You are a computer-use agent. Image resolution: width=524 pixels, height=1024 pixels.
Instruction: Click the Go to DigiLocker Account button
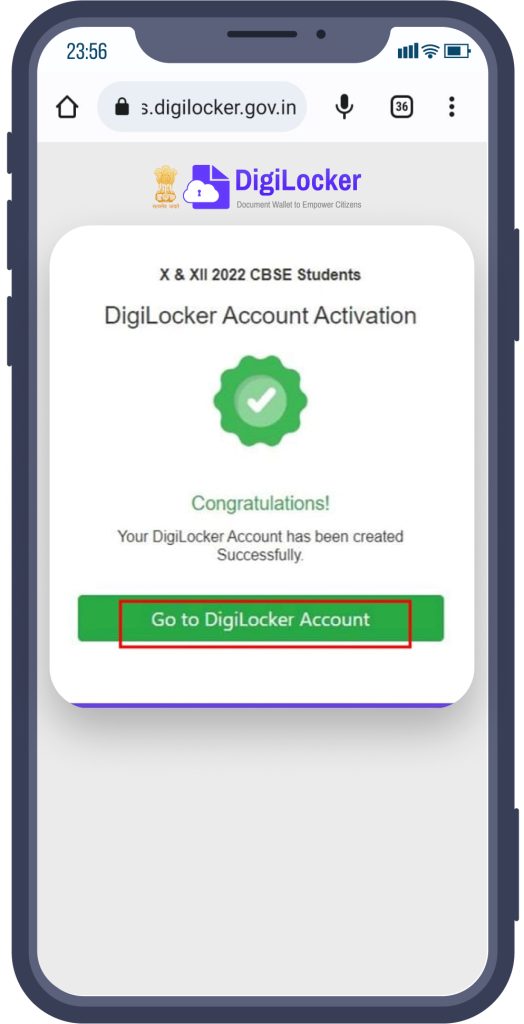coord(261,618)
